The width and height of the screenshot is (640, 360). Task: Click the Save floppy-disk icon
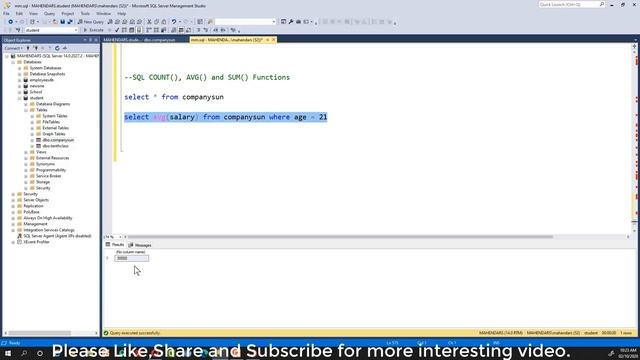click(x=62, y=22)
